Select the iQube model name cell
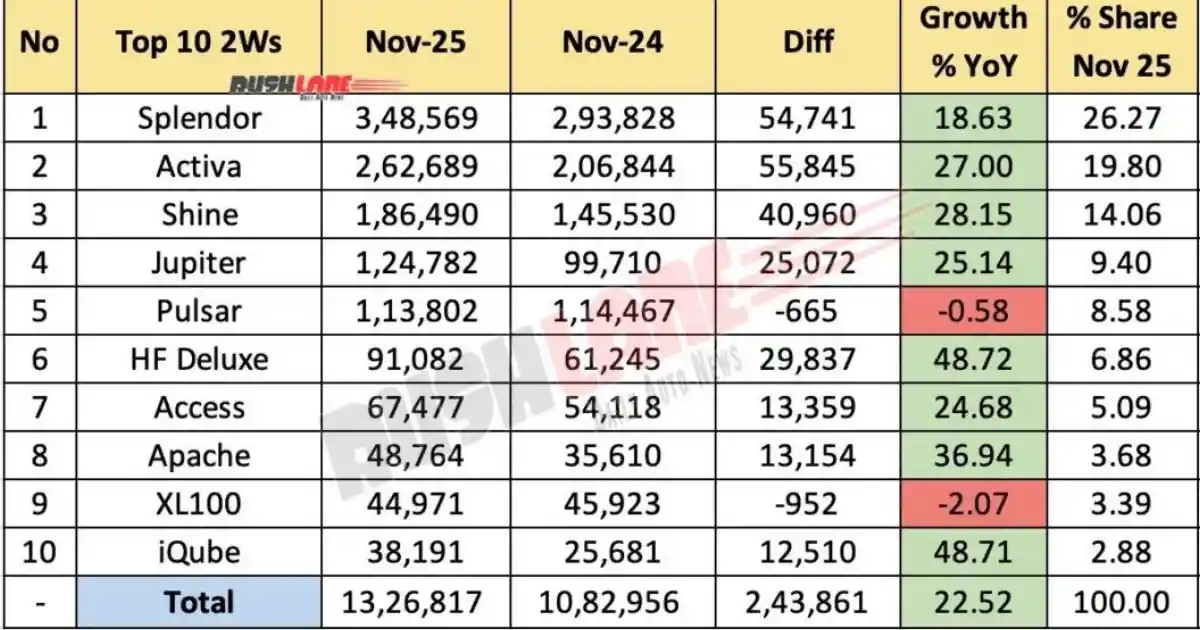1200x630 pixels. (198, 553)
